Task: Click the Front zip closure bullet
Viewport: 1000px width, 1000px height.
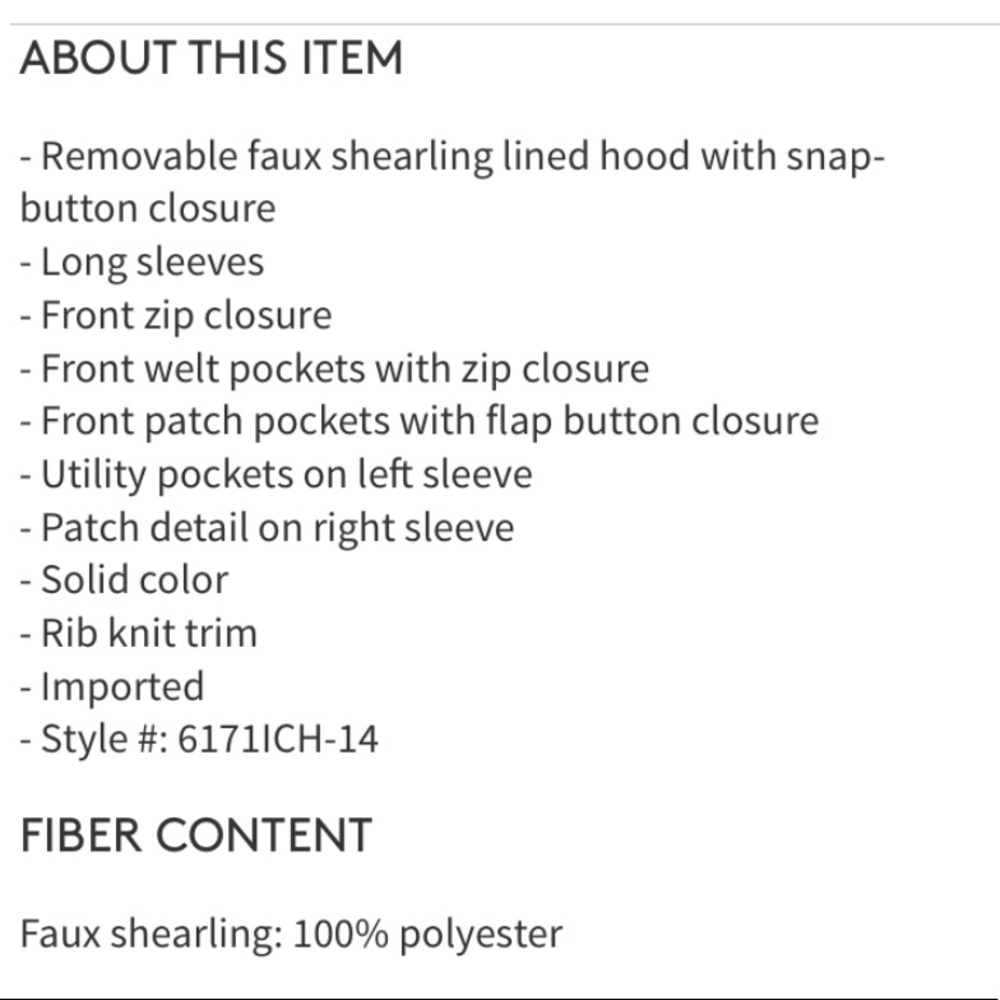Action: click(x=186, y=316)
